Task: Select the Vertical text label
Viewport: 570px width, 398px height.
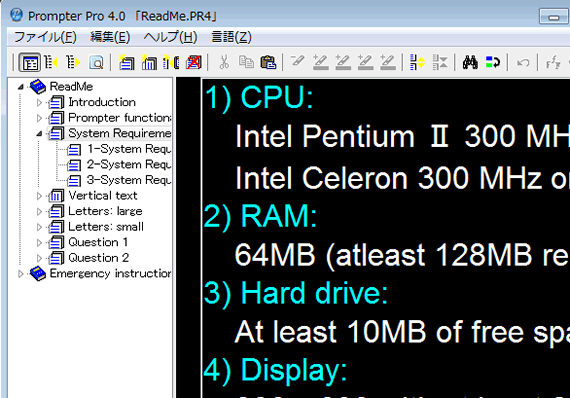Action: point(103,196)
